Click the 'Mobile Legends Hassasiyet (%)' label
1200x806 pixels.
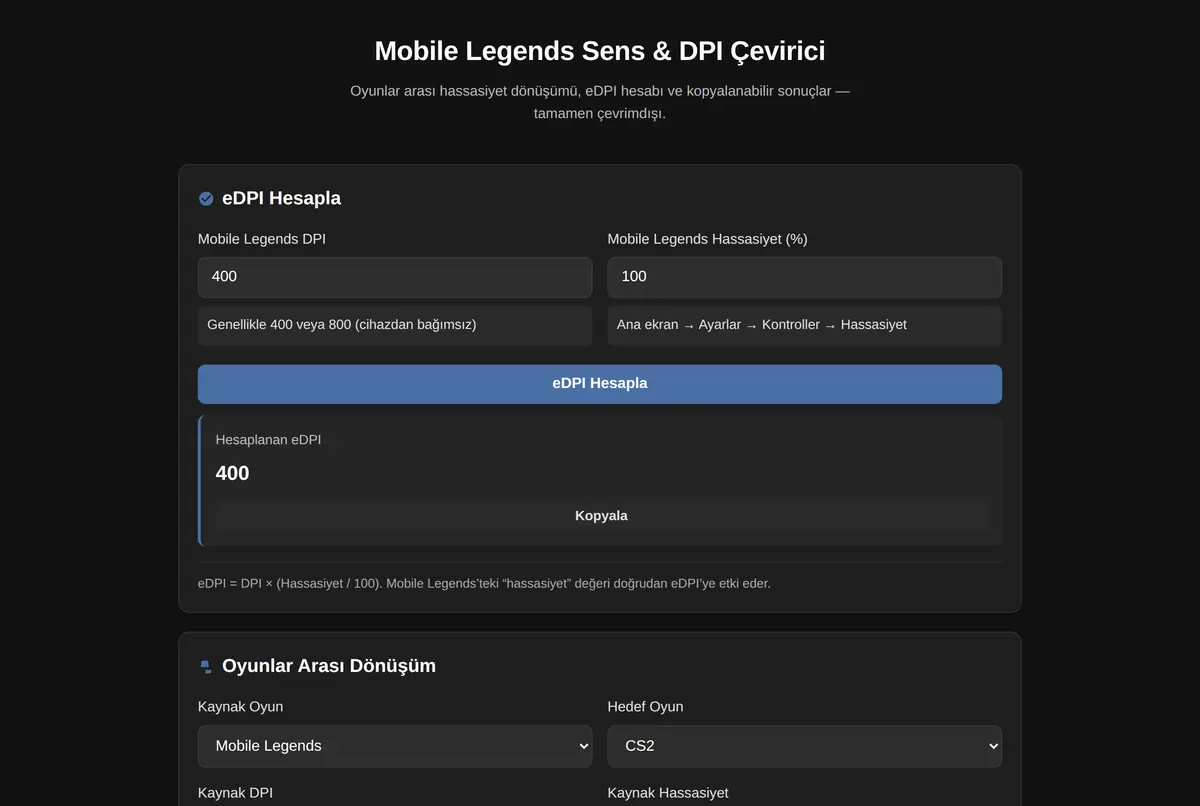point(707,239)
